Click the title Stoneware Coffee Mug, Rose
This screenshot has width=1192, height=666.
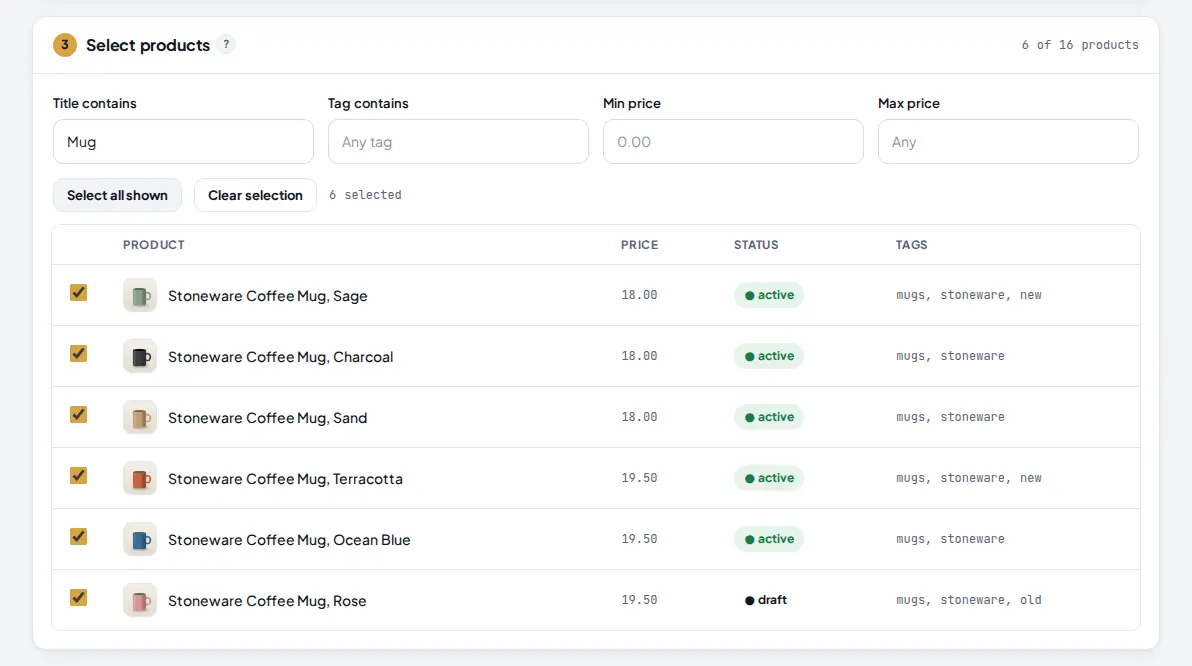point(267,601)
